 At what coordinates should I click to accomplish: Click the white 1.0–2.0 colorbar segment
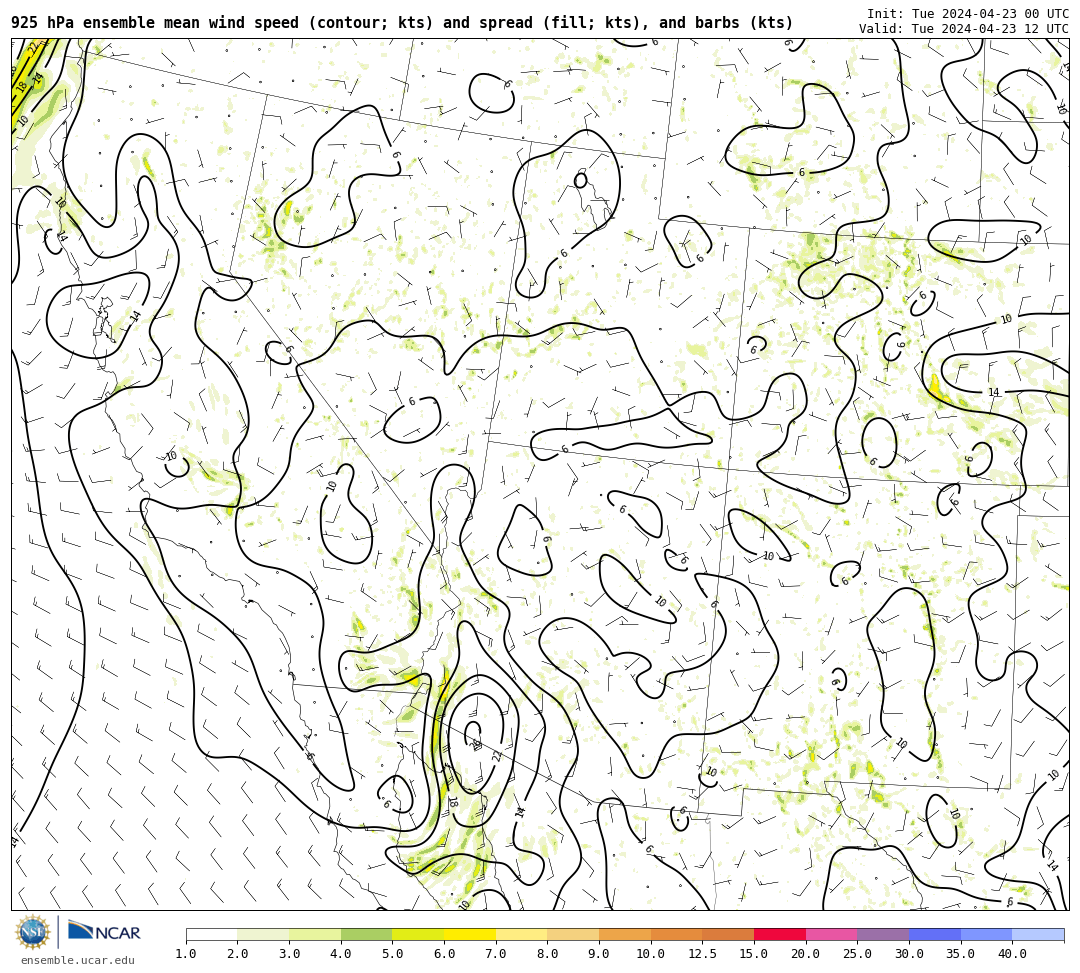coord(211,934)
